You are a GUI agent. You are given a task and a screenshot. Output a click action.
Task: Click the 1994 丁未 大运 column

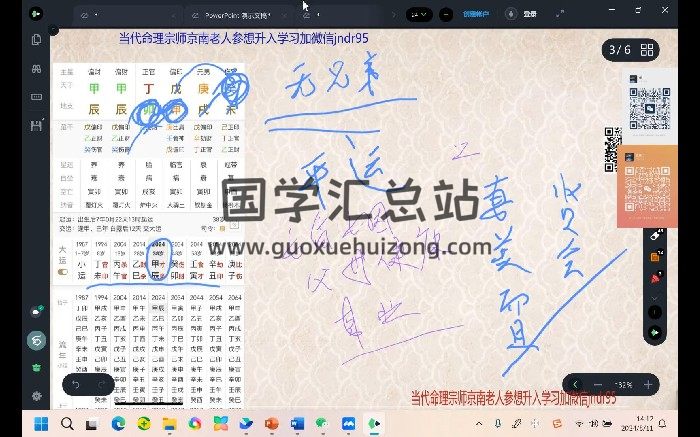pos(101,260)
